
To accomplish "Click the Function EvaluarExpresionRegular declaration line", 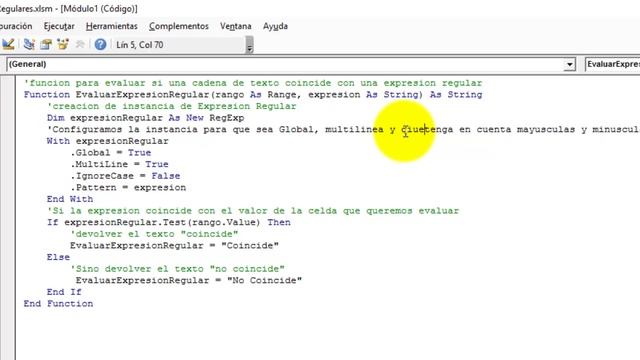I will pos(253,95).
